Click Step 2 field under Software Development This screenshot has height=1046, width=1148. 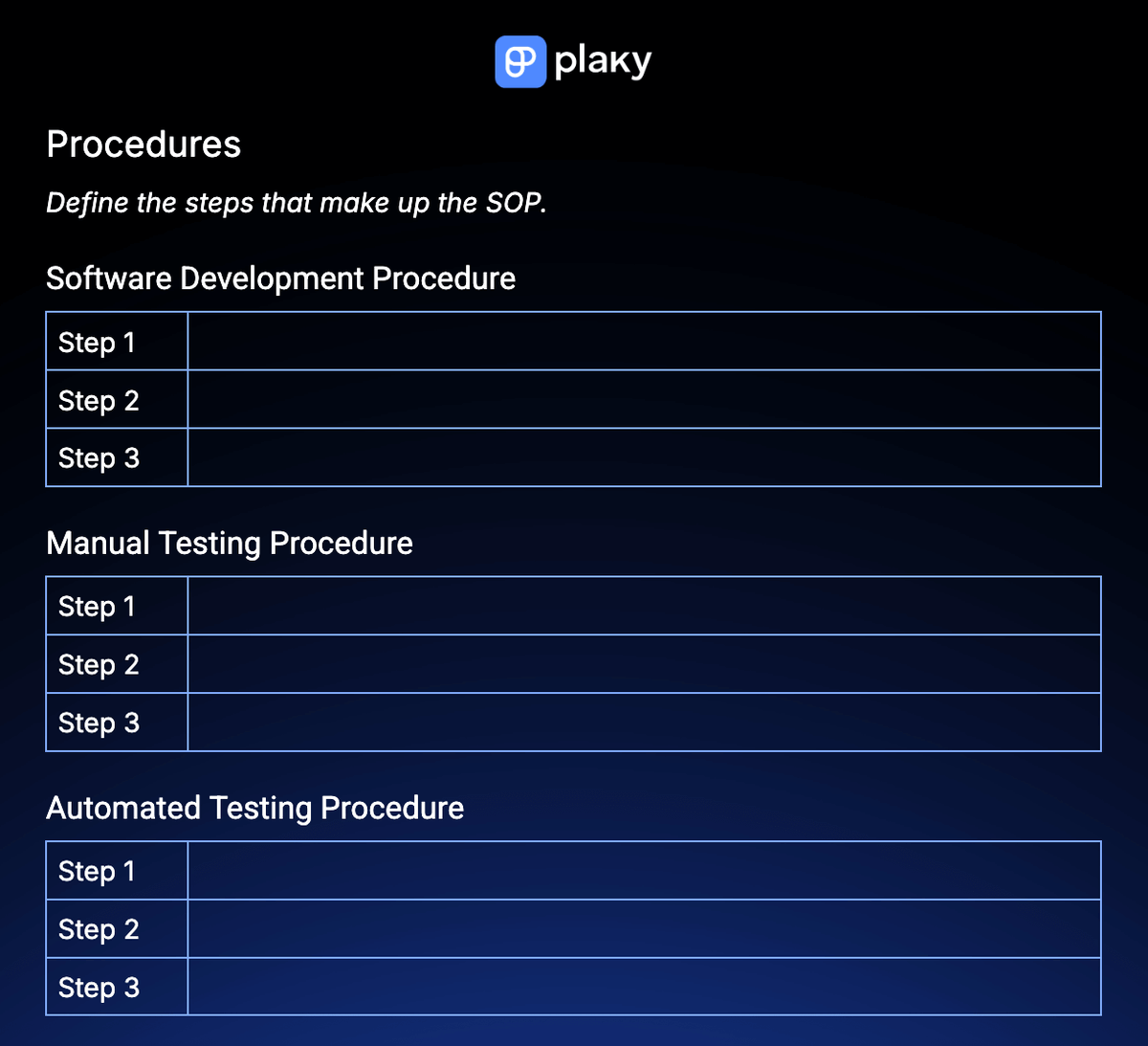(644, 400)
